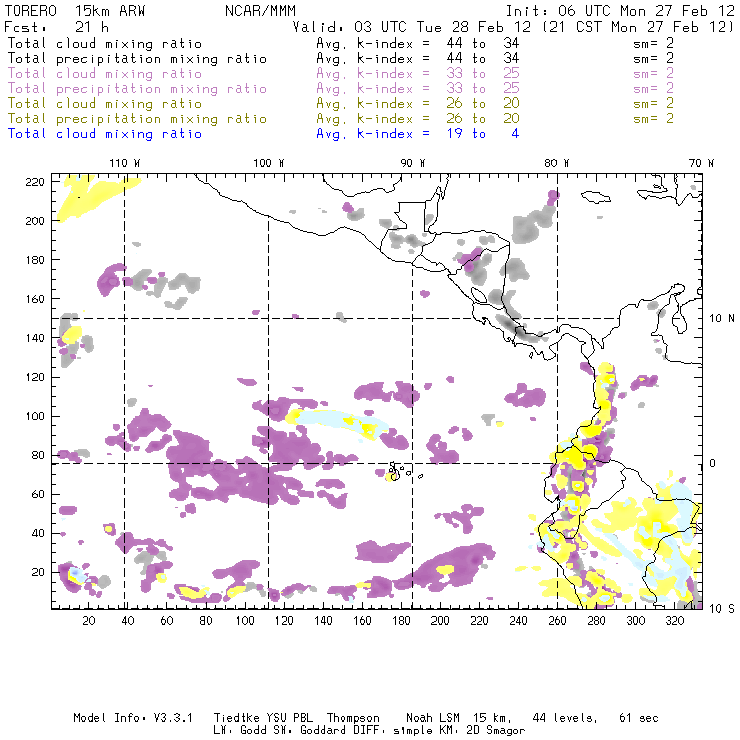Click the "260" tick label on horizontal axis
The height and width of the screenshot is (740, 740).
pyautogui.click(x=557, y=621)
